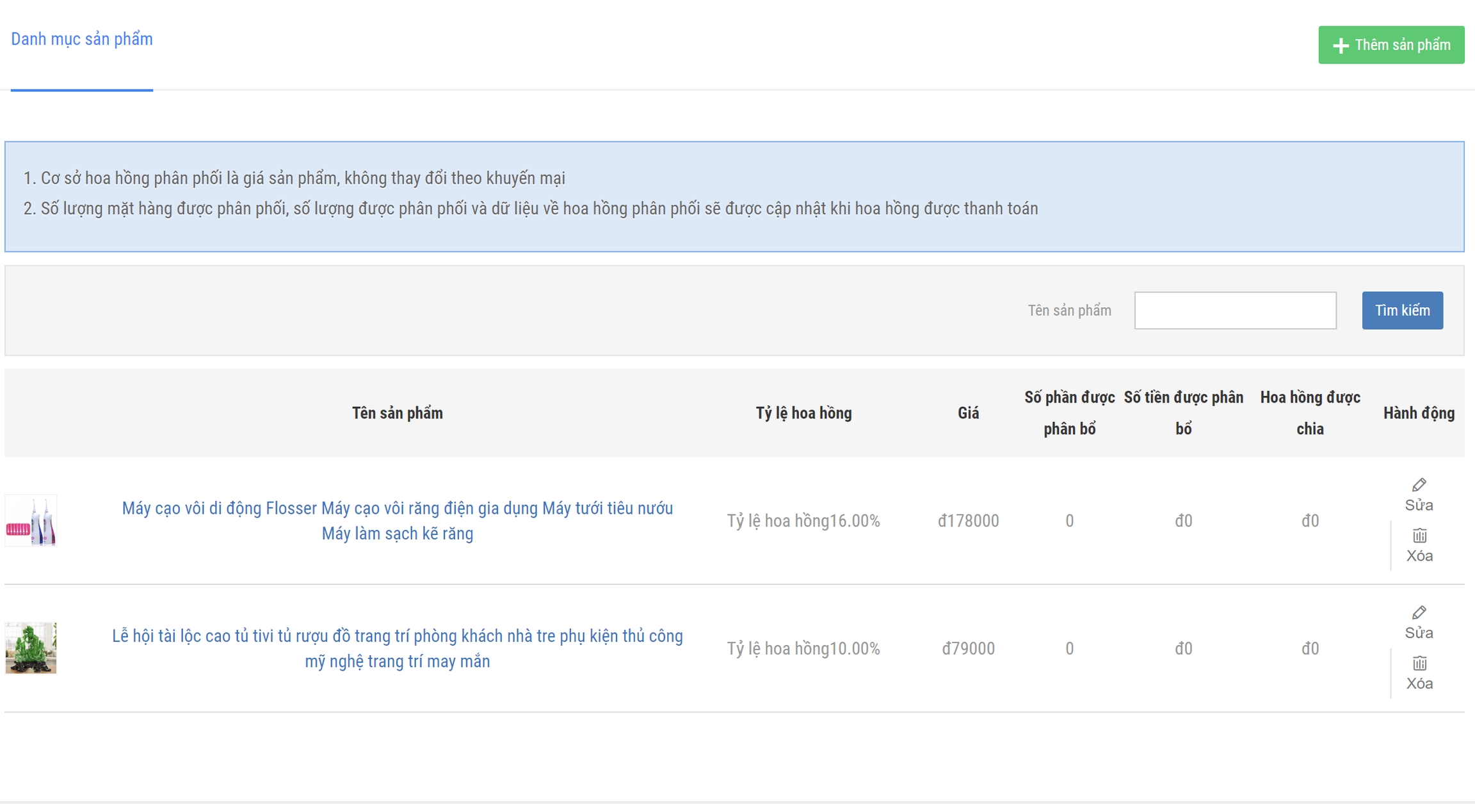Open the Danh mục sản phẩm tab
This screenshot has width=1475, height=812.
click(82, 39)
